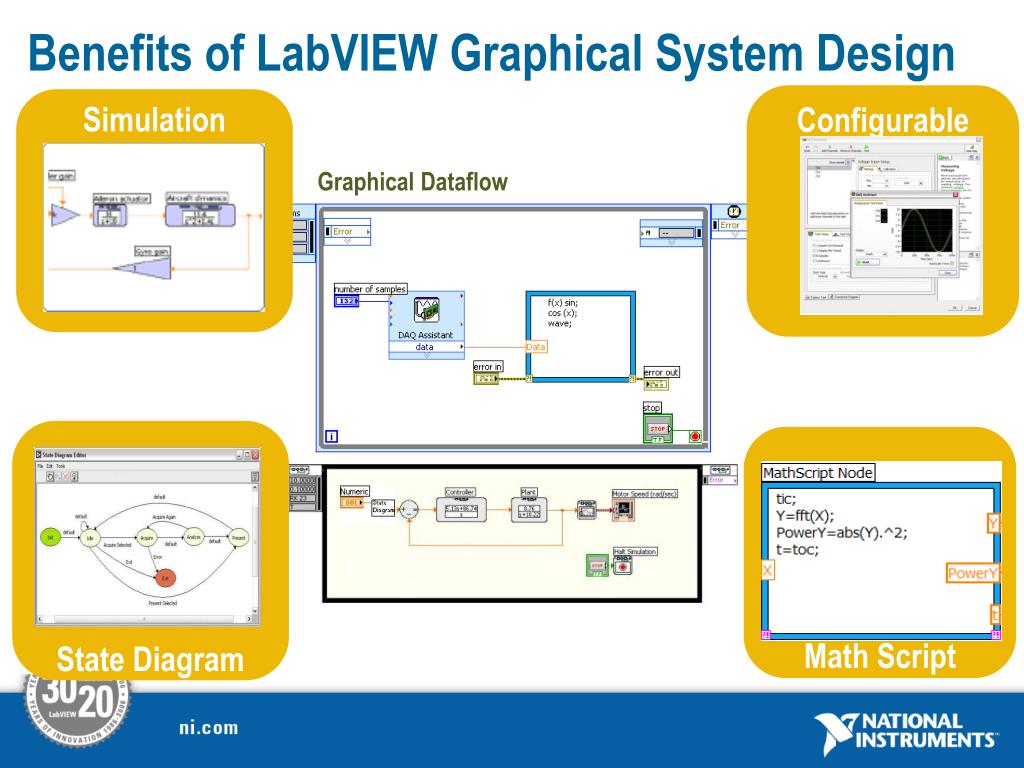Click the summing junction in control loop
1024x768 pixels.
(x=409, y=509)
